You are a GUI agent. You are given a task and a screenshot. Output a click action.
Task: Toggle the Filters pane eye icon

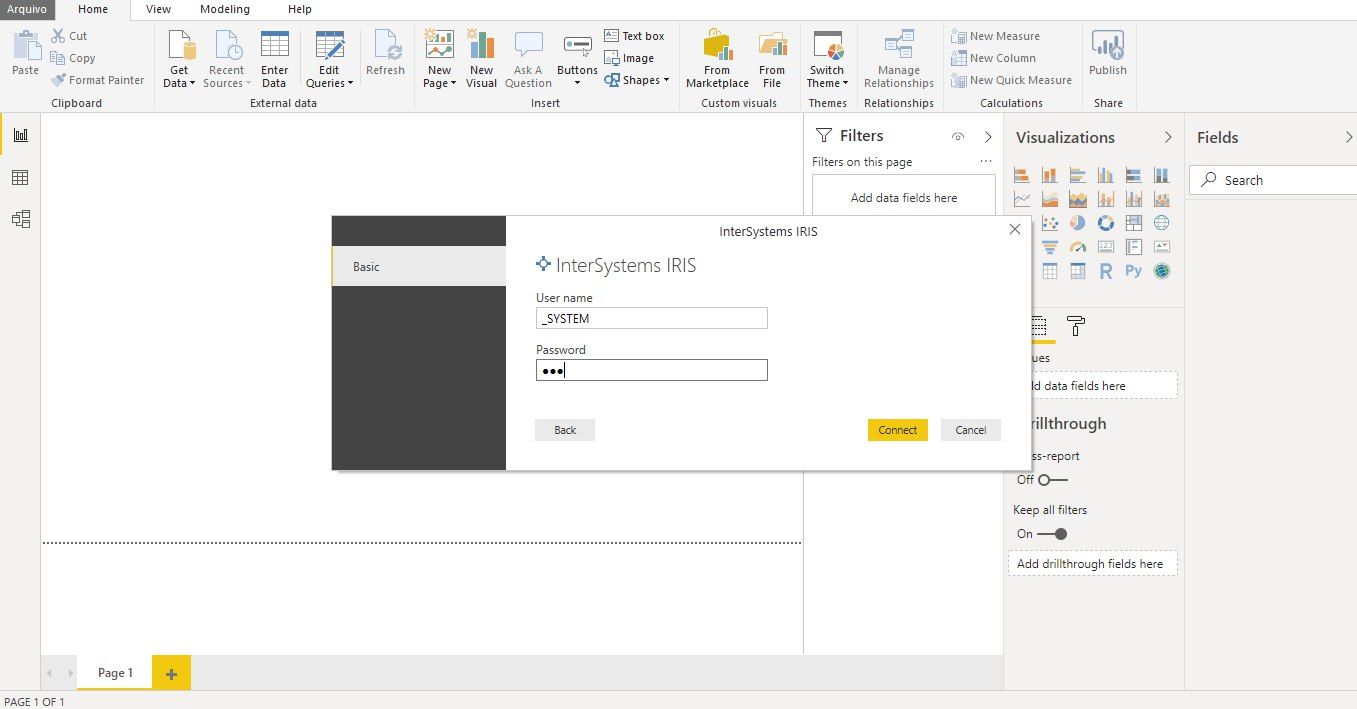click(957, 137)
